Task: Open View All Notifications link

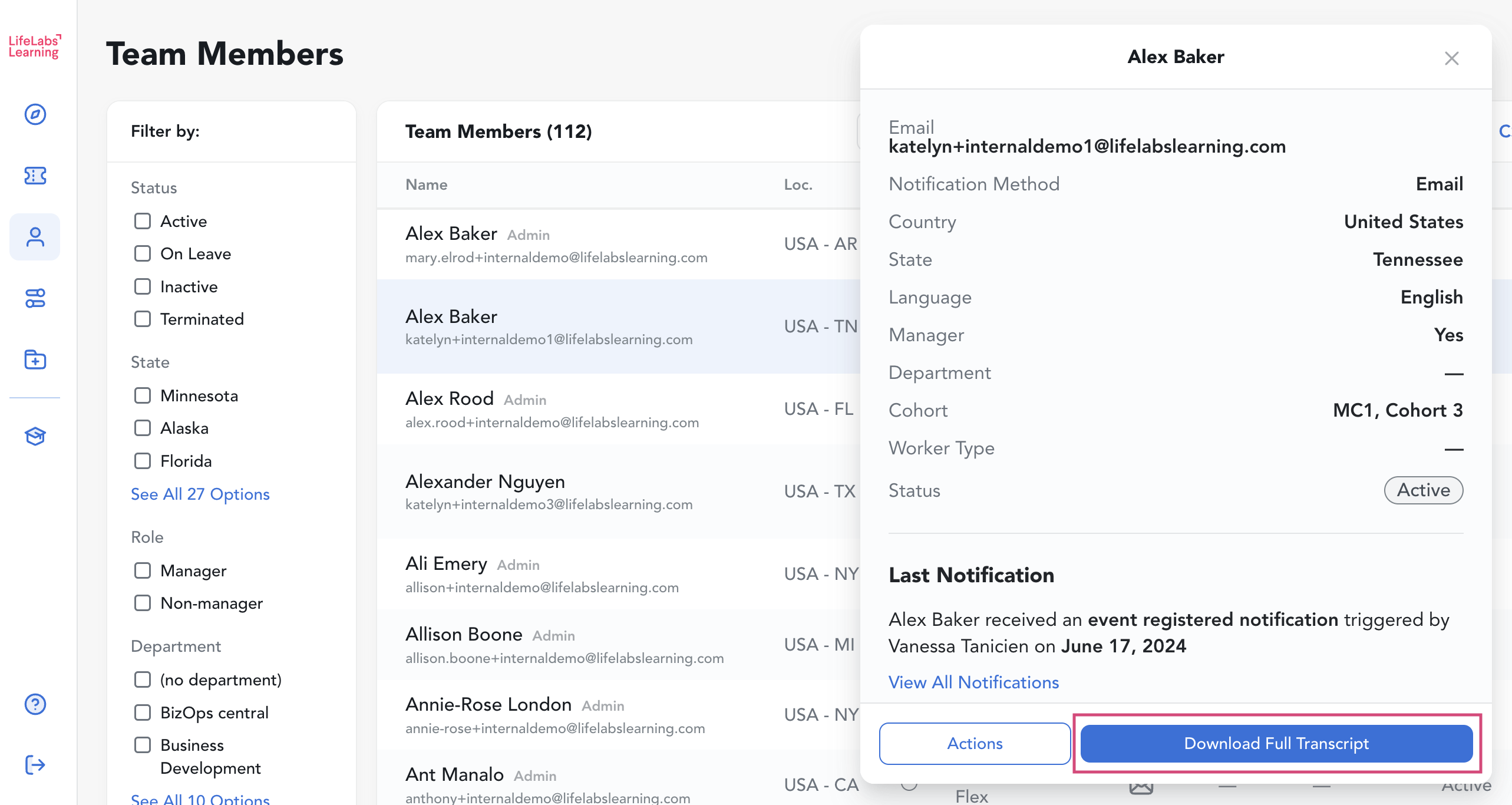Action: point(973,682)
